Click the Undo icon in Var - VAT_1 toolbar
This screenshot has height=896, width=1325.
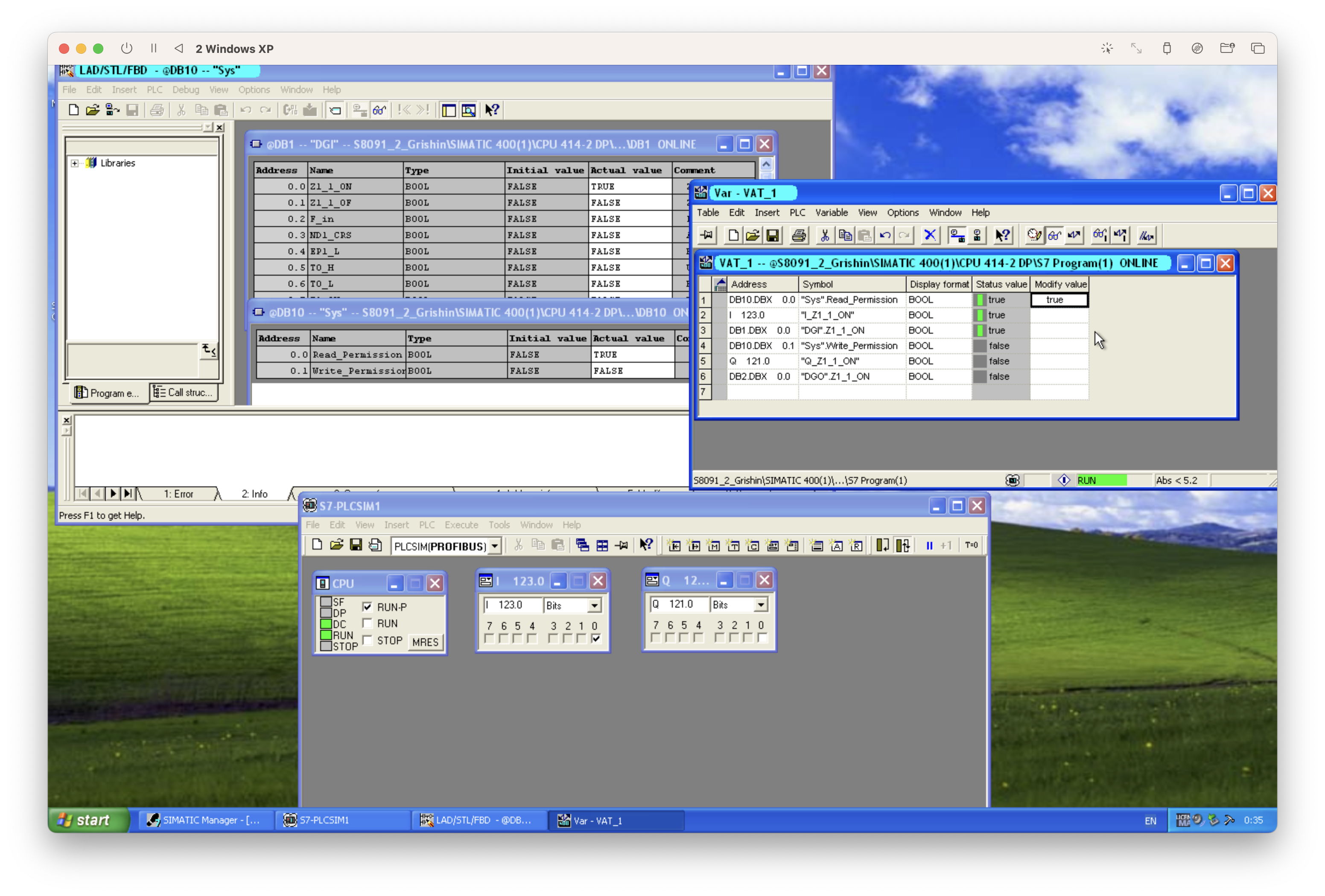[885, 235]
